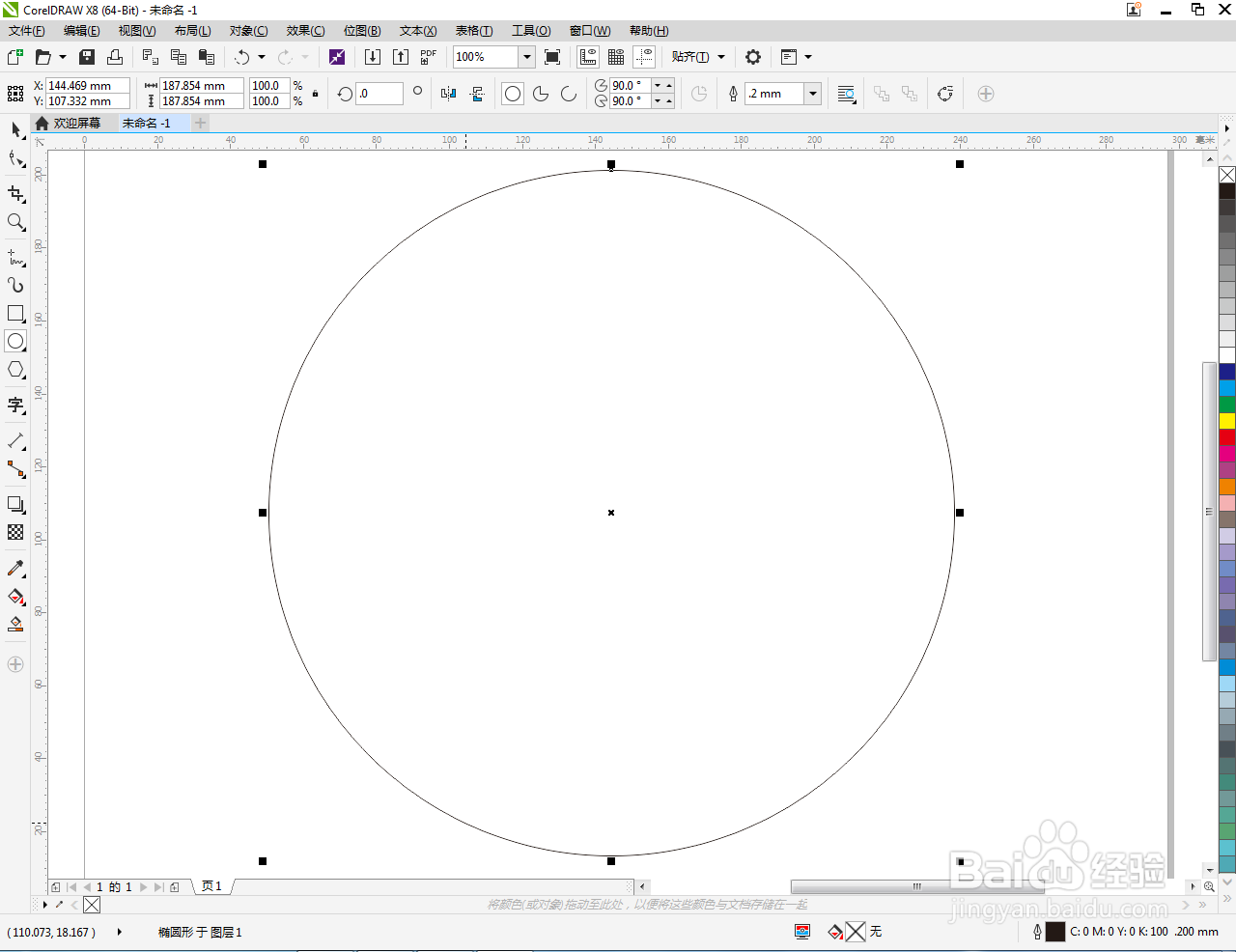Select the Connector tool

[x=15, y=468]
